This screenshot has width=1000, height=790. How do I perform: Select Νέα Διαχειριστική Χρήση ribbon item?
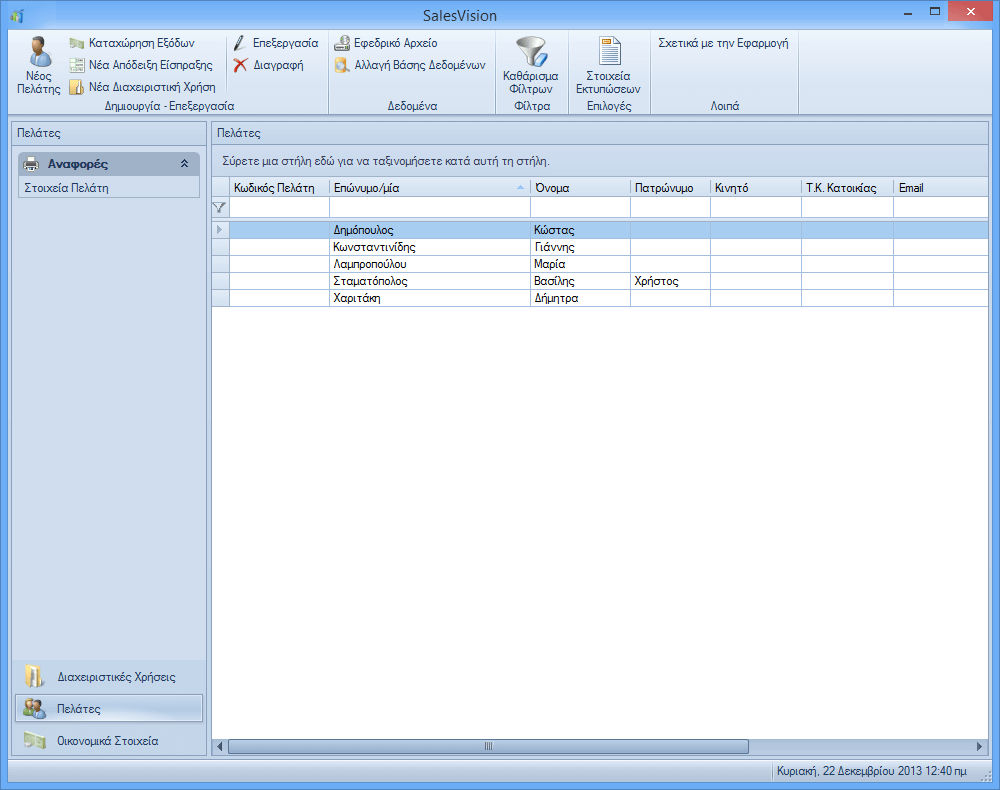coord(77,87)
